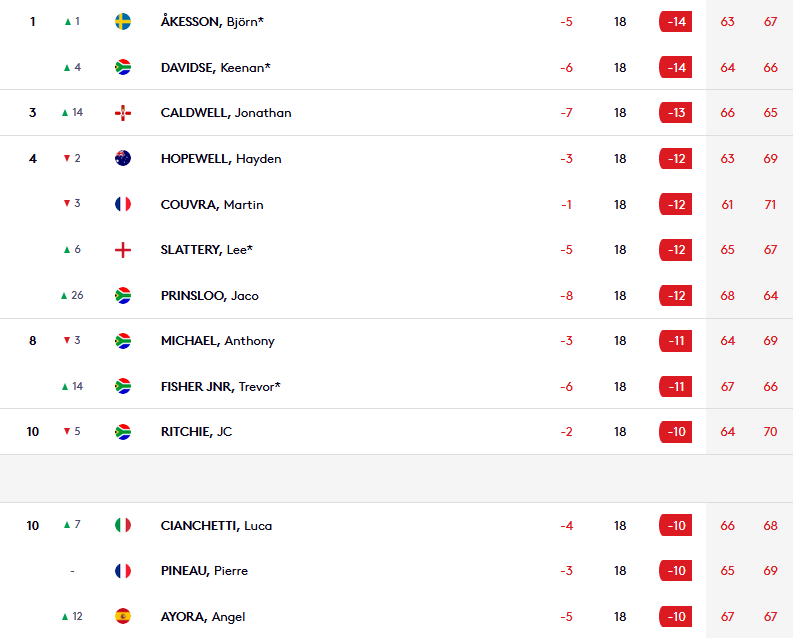Select CALDWELL, Jonathan name
Viewport: 793px width, 638px height.
[226, 113]
